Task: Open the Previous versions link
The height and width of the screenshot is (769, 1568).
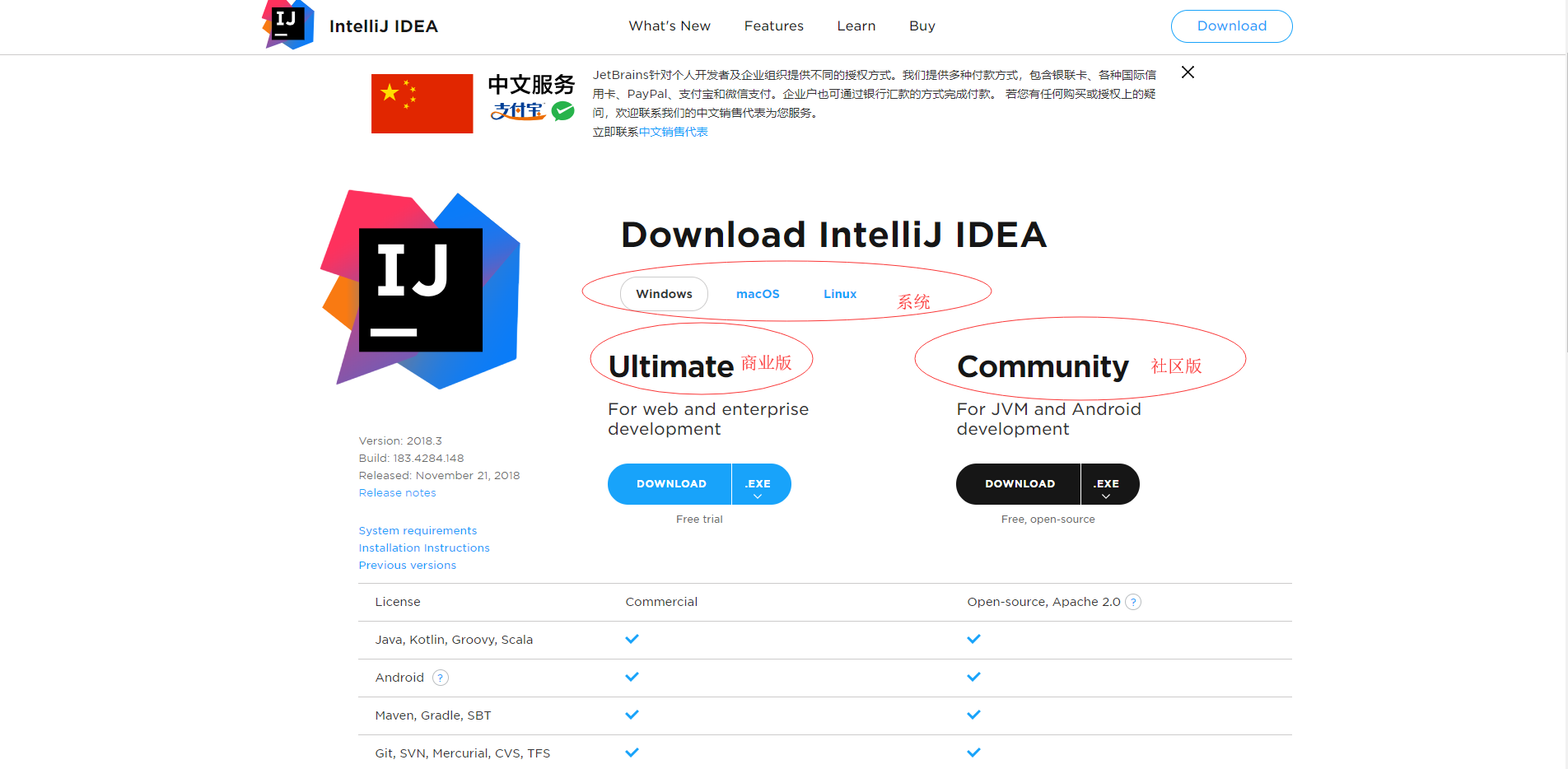Action: pyautogui.click(x=408, y=566)
